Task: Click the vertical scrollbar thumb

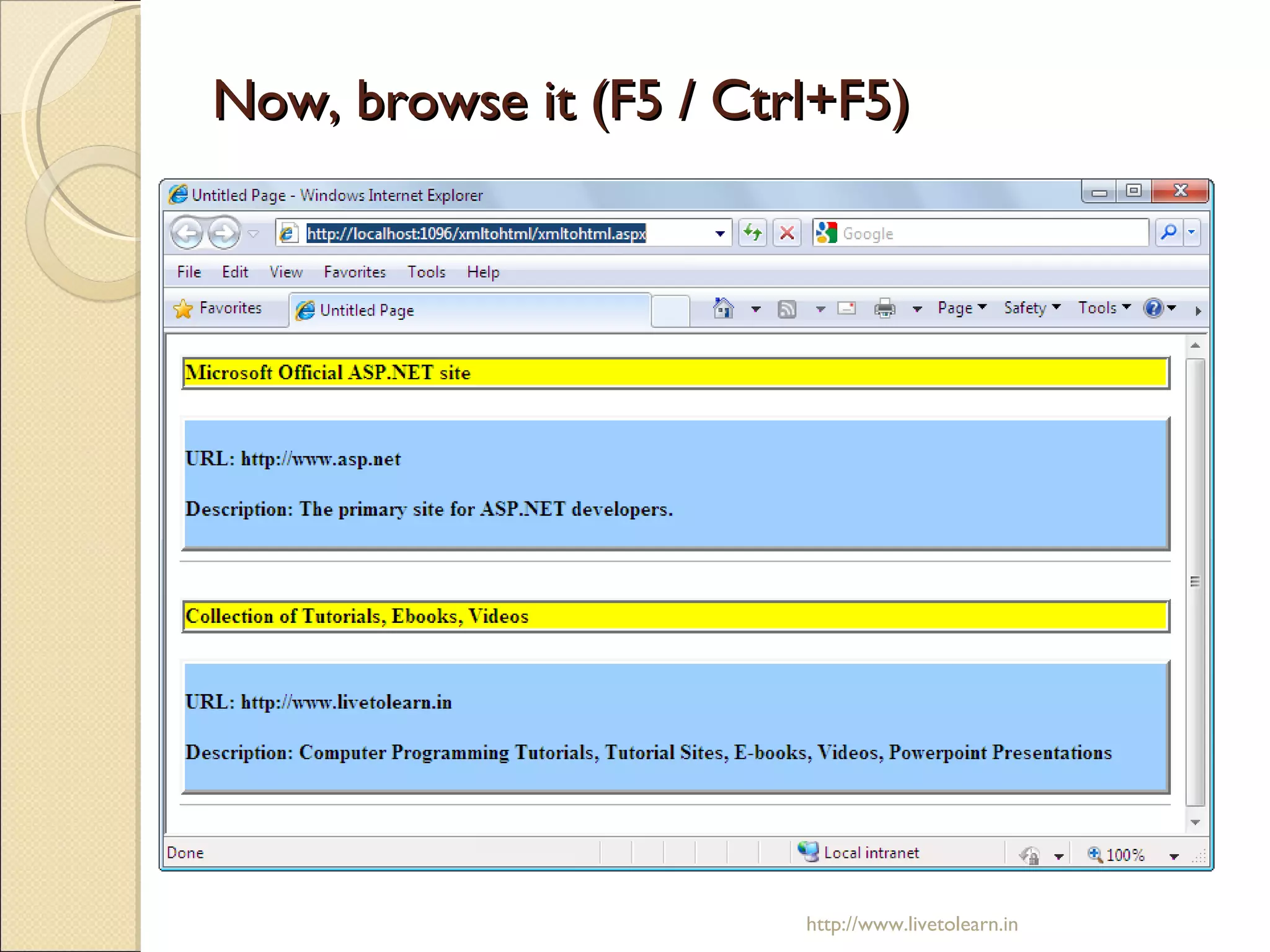Action: [x=1196, y=581]
